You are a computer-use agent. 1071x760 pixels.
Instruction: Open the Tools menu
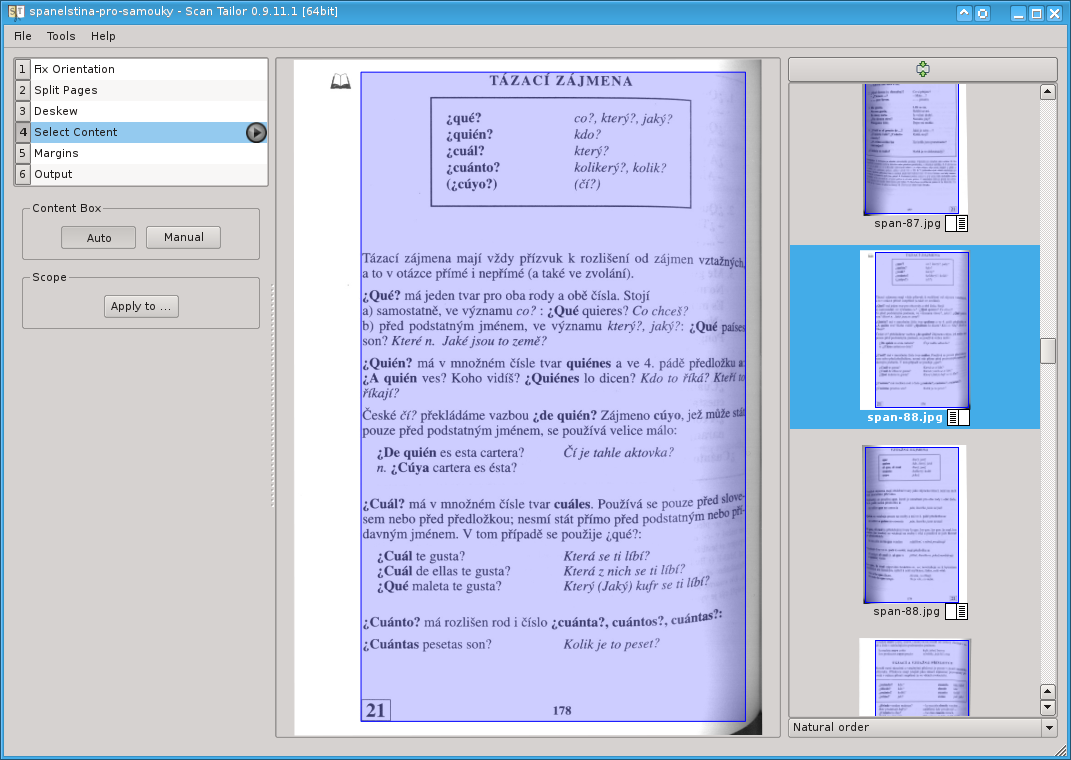(61, 36)
